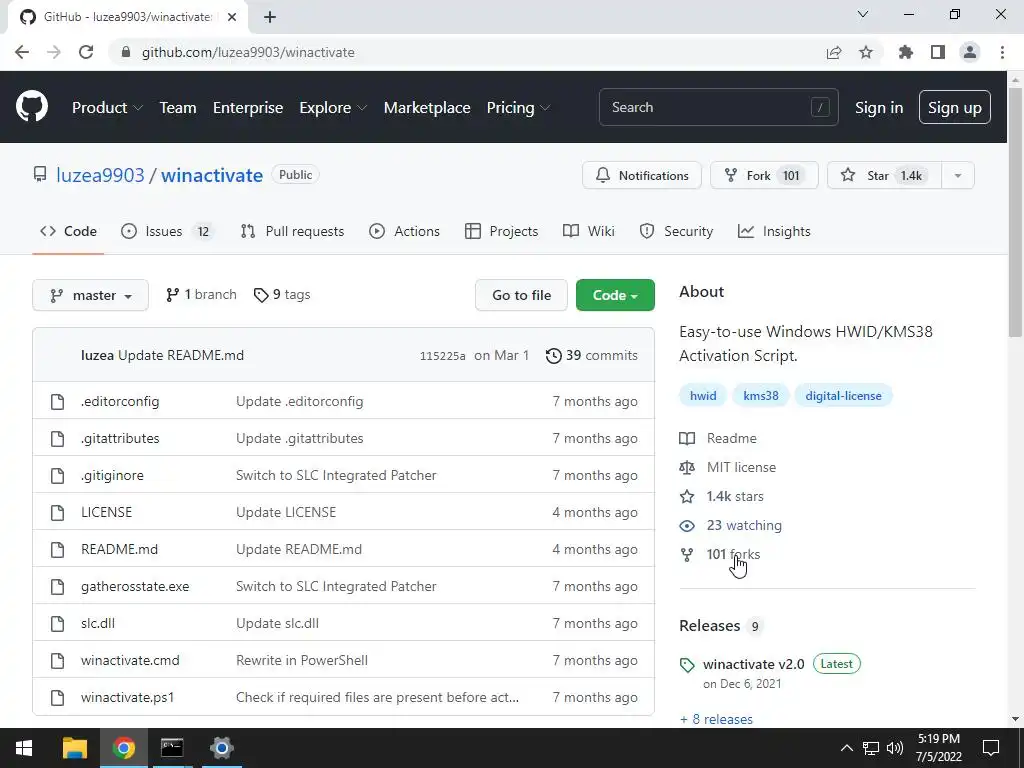This screenshot has height=768, width=1024.
Task: Switch to the Projects tab
Action: coord(502,231)
